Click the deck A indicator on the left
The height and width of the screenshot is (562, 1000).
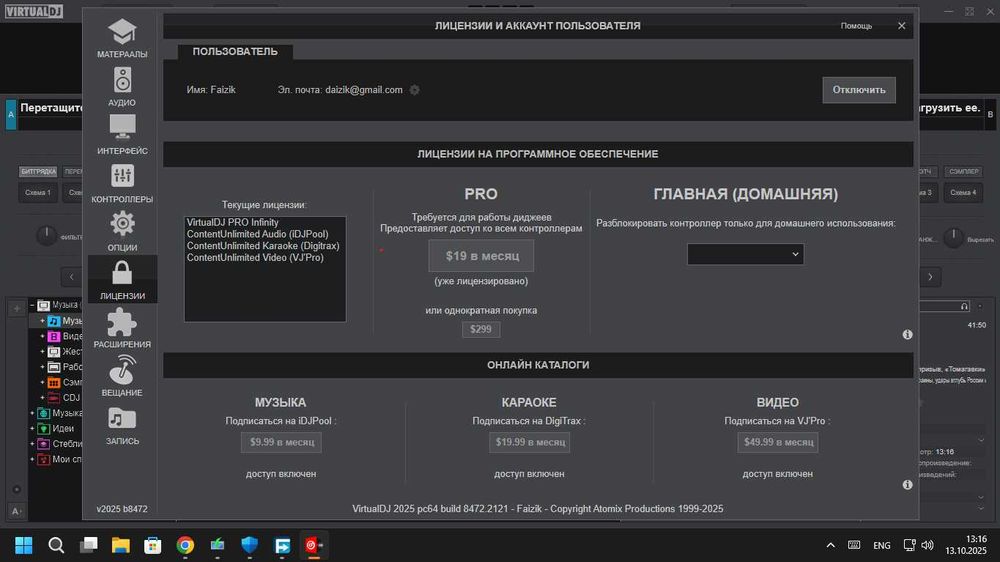click(11, 115)
